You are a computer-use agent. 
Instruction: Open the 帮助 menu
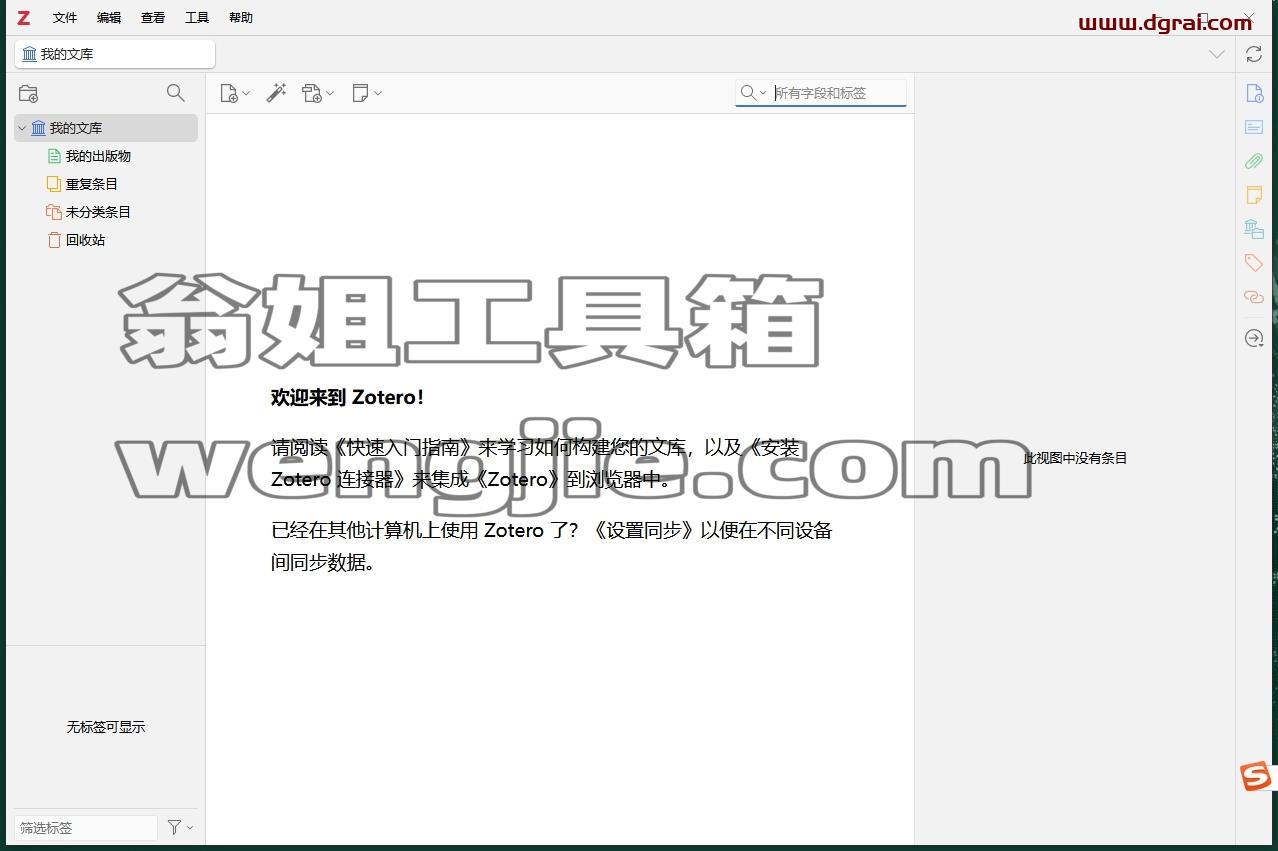pos(241,18)
